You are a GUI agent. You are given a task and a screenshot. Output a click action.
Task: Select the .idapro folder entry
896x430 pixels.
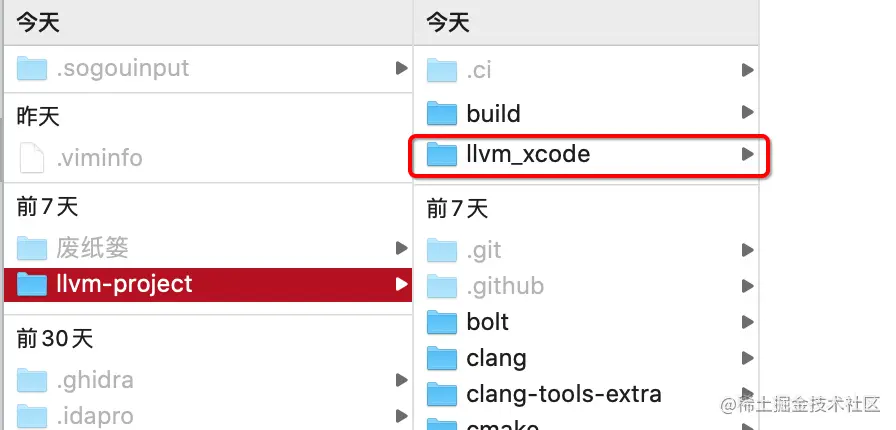click(208, 416)
